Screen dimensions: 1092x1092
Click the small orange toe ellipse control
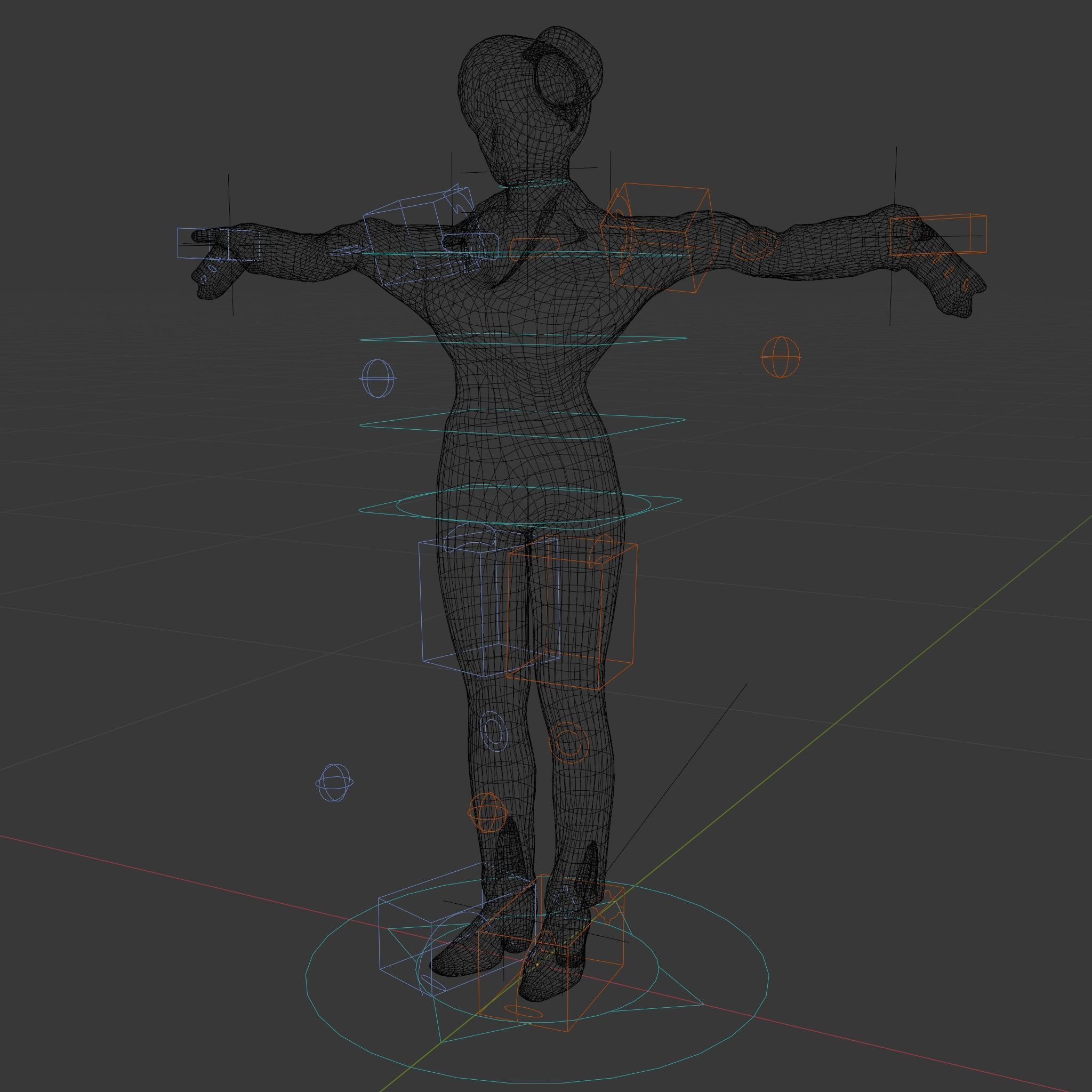click(523, 1010)
